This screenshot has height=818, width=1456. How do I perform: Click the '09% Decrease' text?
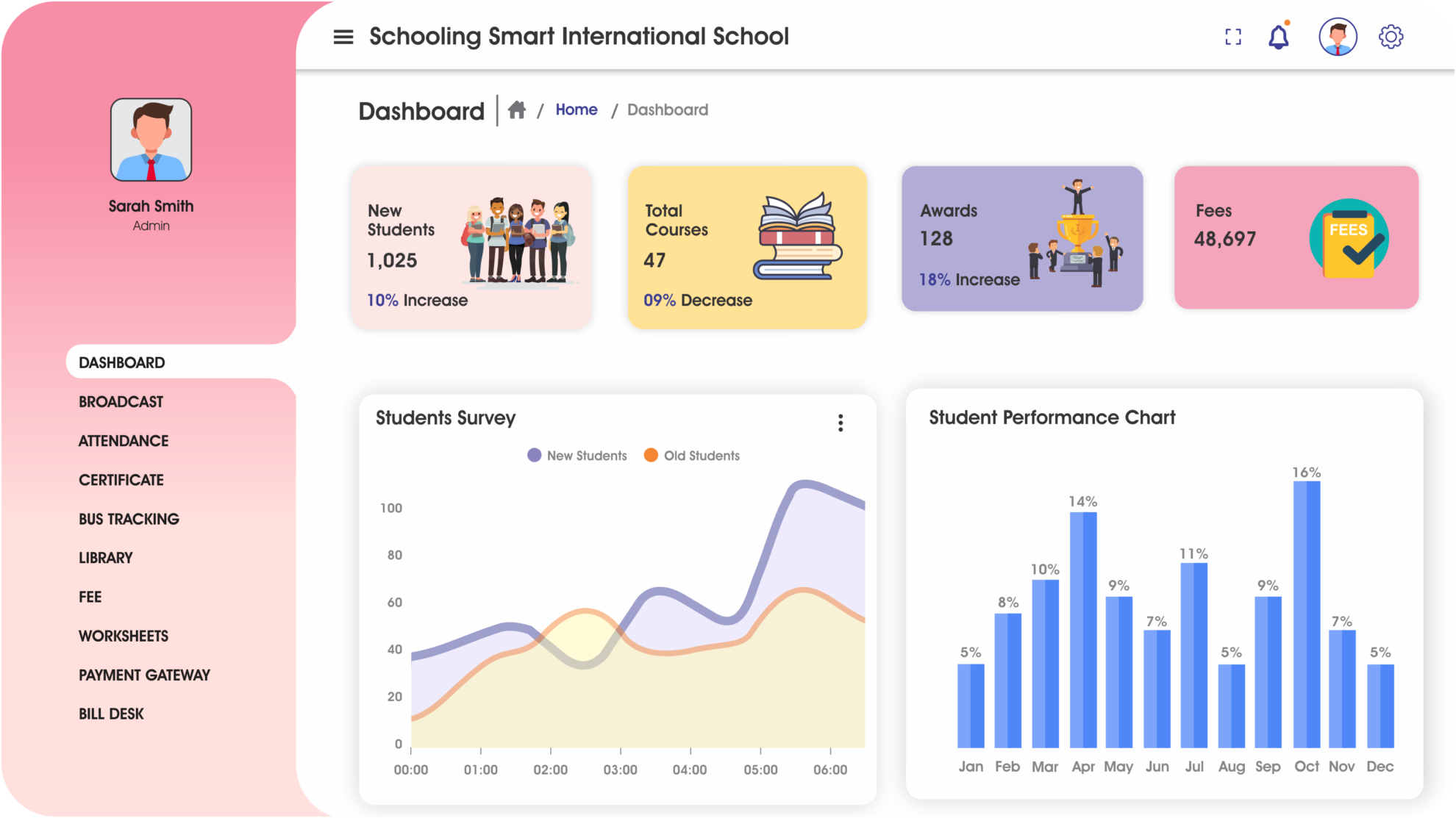click(x=698, y=300)
